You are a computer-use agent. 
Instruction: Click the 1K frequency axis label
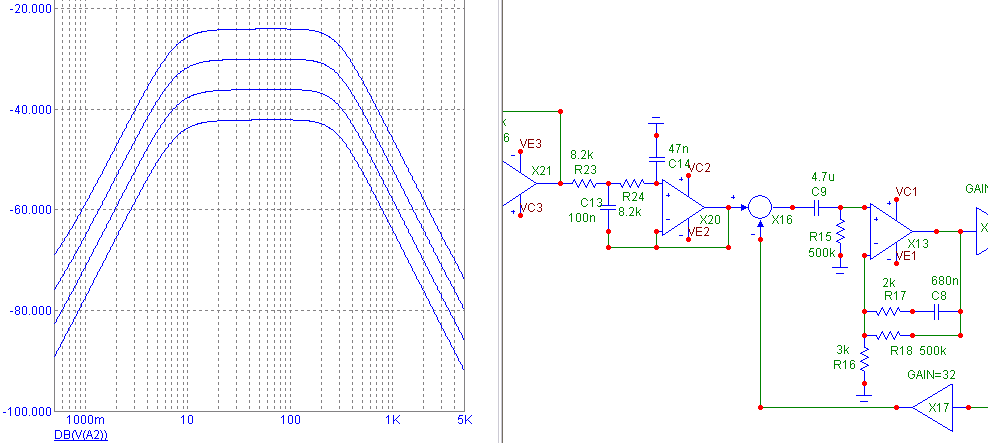point(392,420)
